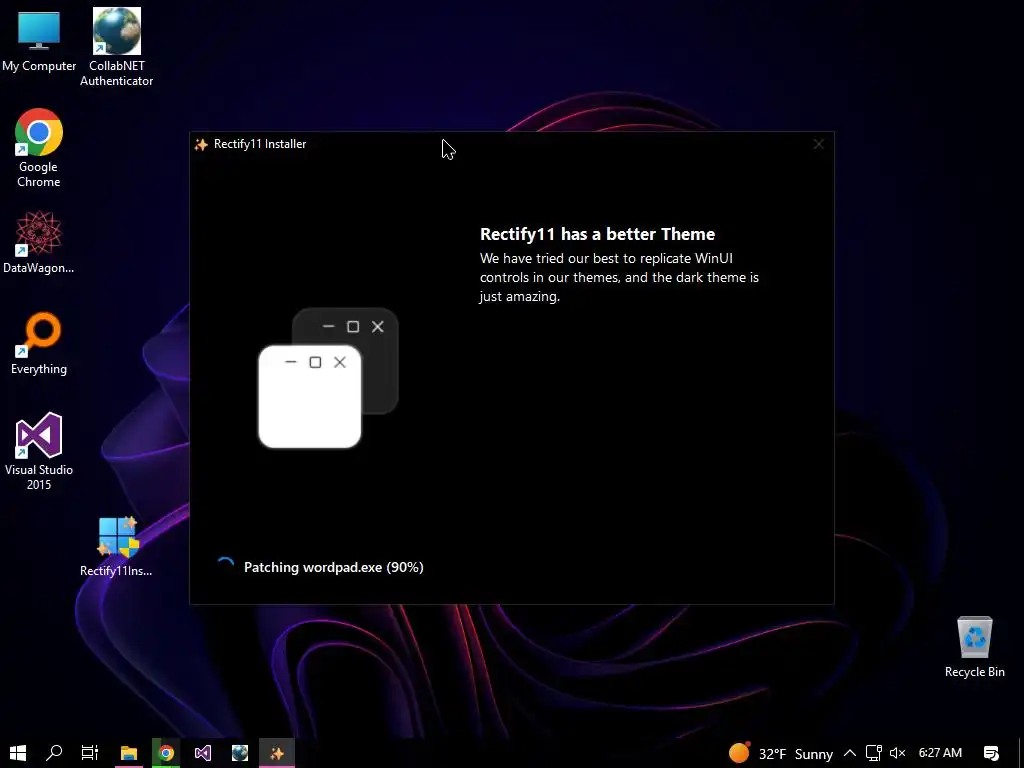Close the Rectify11 Installer window
Screen dimensions: 1024x768
tap(818, 144)
